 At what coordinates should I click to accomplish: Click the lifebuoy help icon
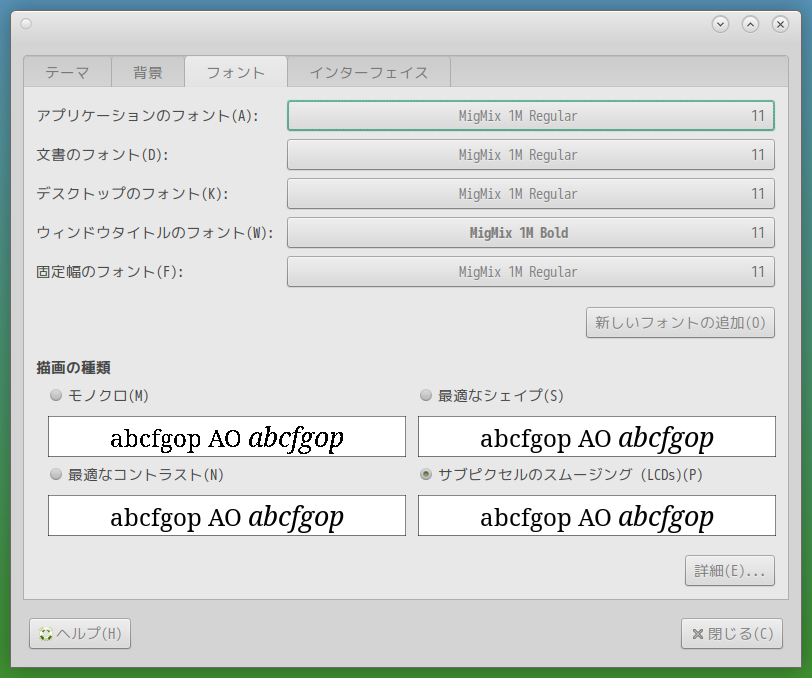46,634
